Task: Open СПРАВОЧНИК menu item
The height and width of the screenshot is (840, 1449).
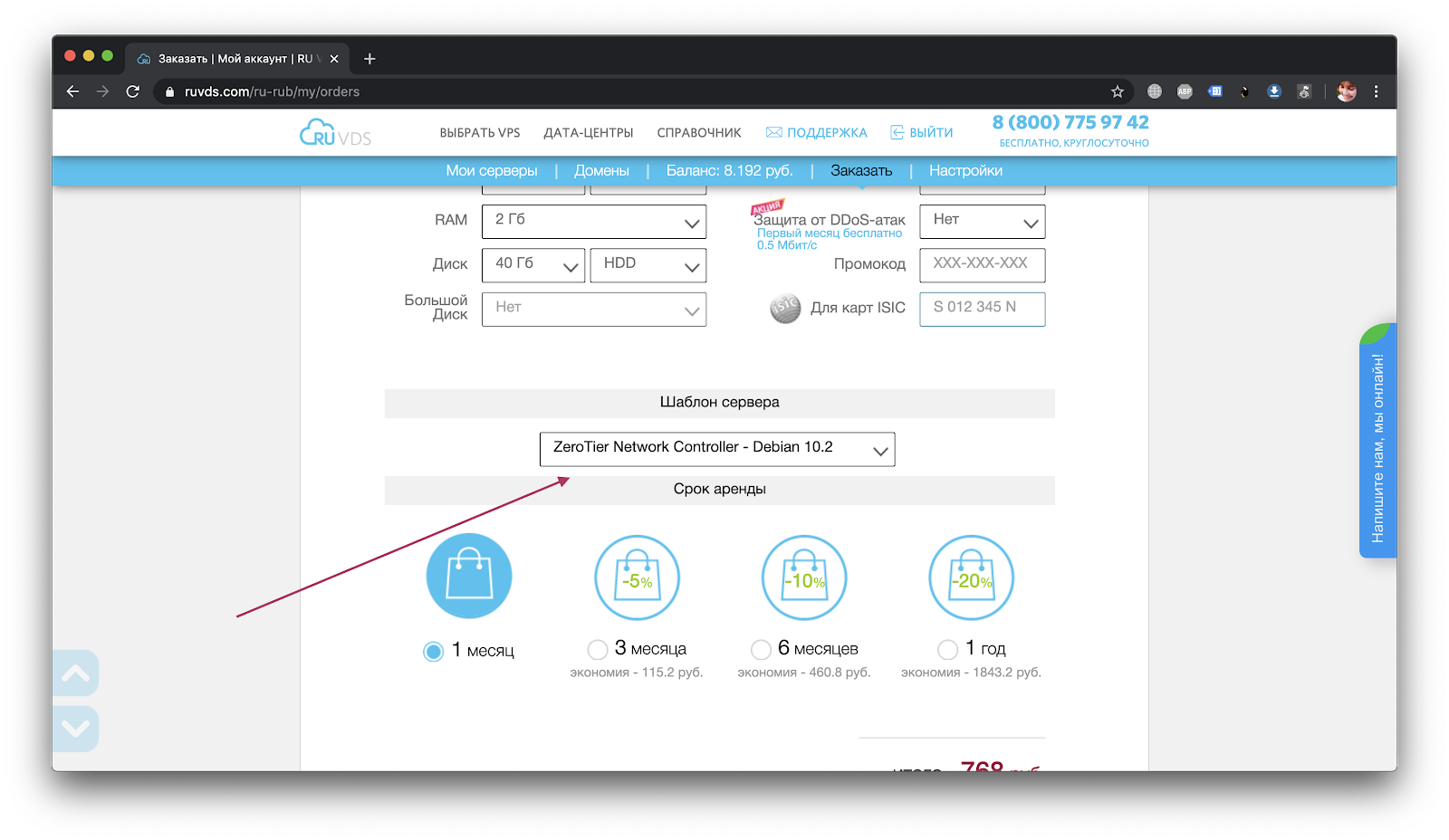Action: [x=699, y=133]
